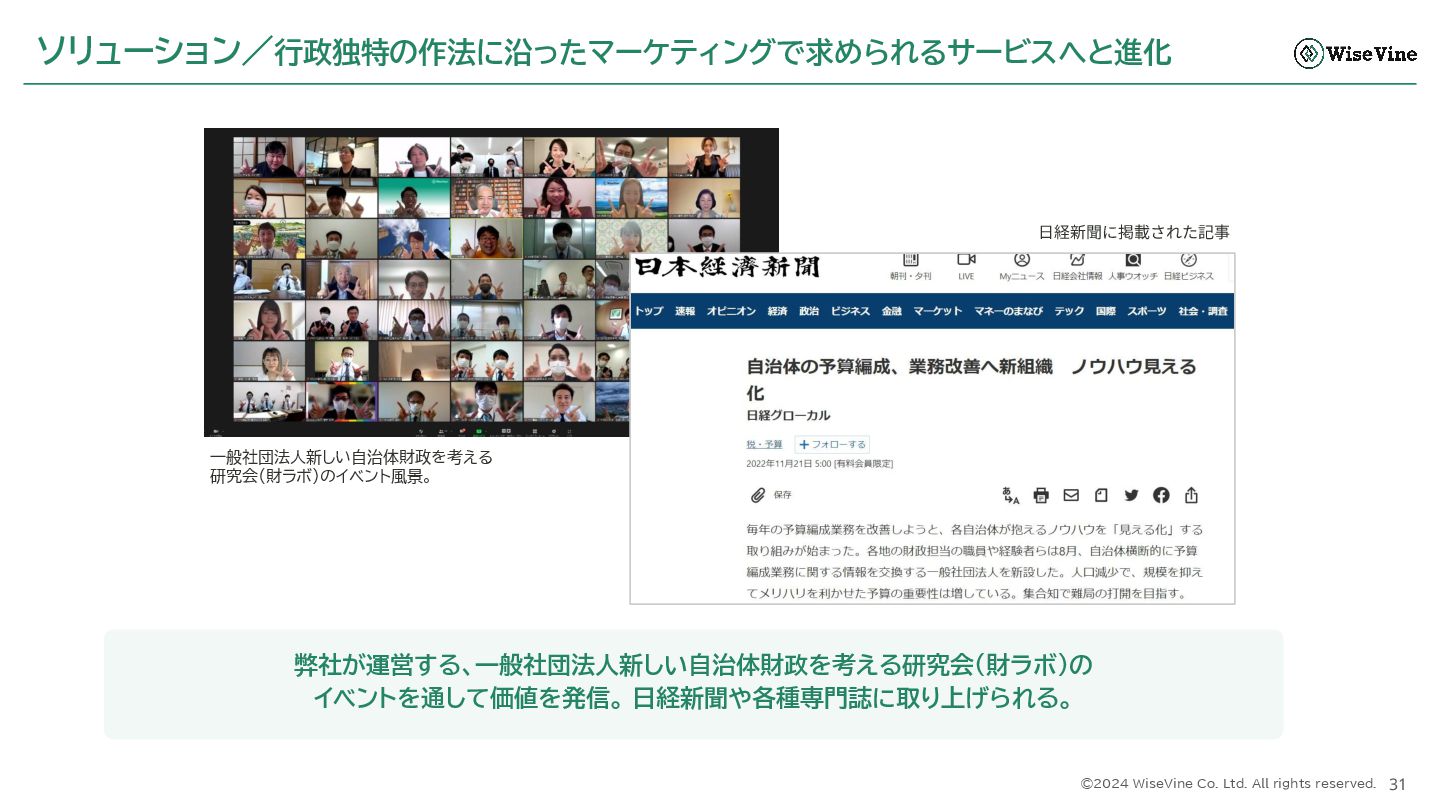Click the clipping note icon

tap(1101, 495)
